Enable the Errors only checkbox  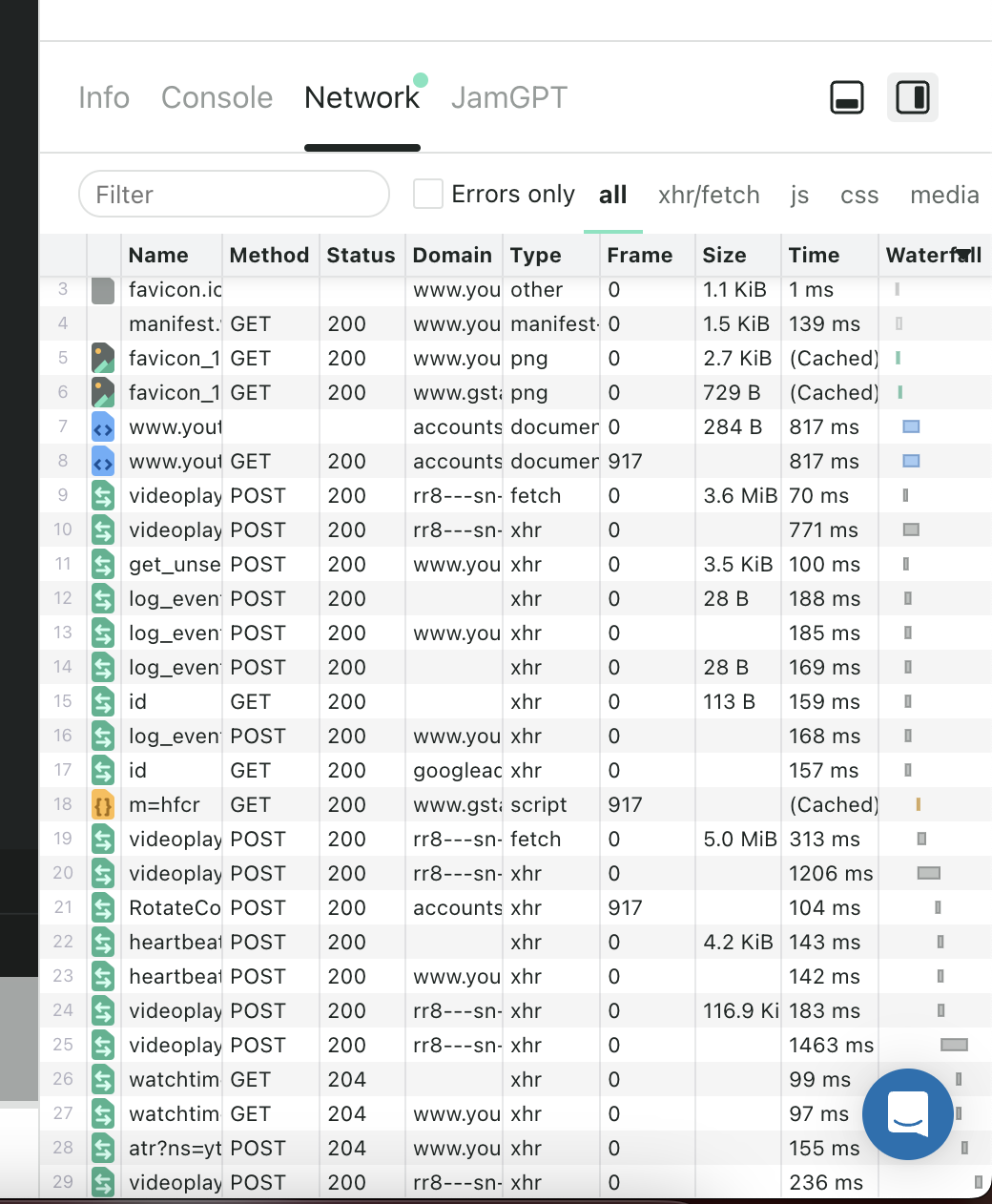pos(428,195)
